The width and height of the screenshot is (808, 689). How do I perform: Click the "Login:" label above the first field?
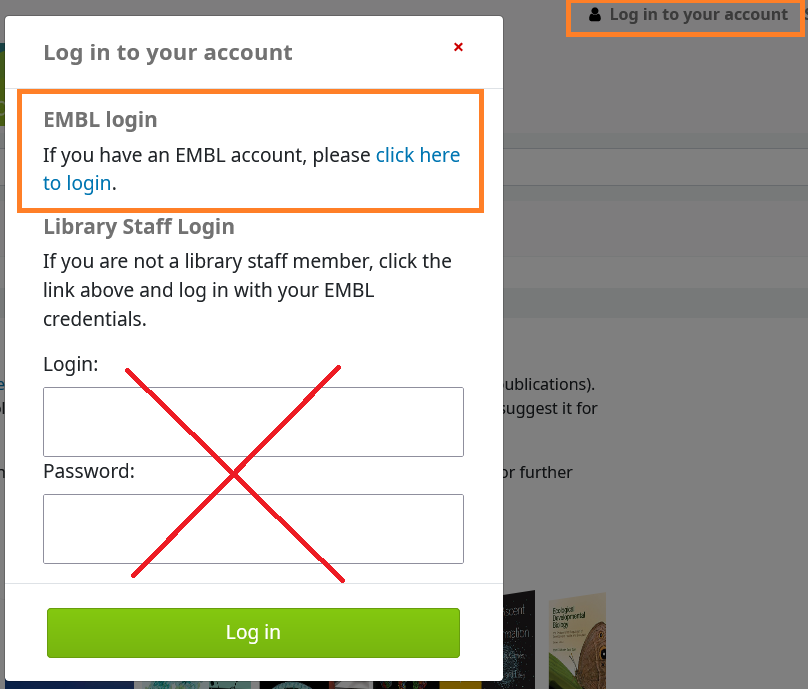(70, 364)
